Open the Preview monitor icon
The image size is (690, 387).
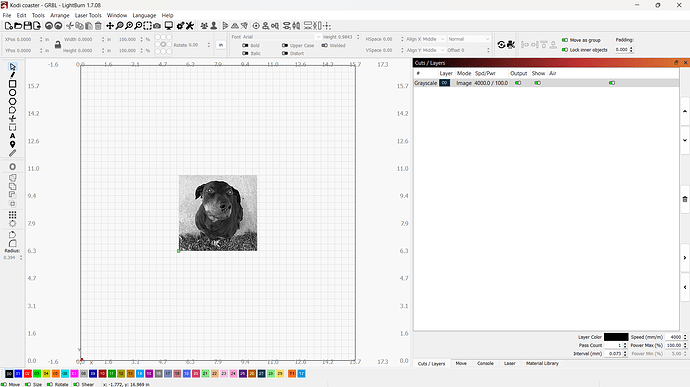[169, 26]
